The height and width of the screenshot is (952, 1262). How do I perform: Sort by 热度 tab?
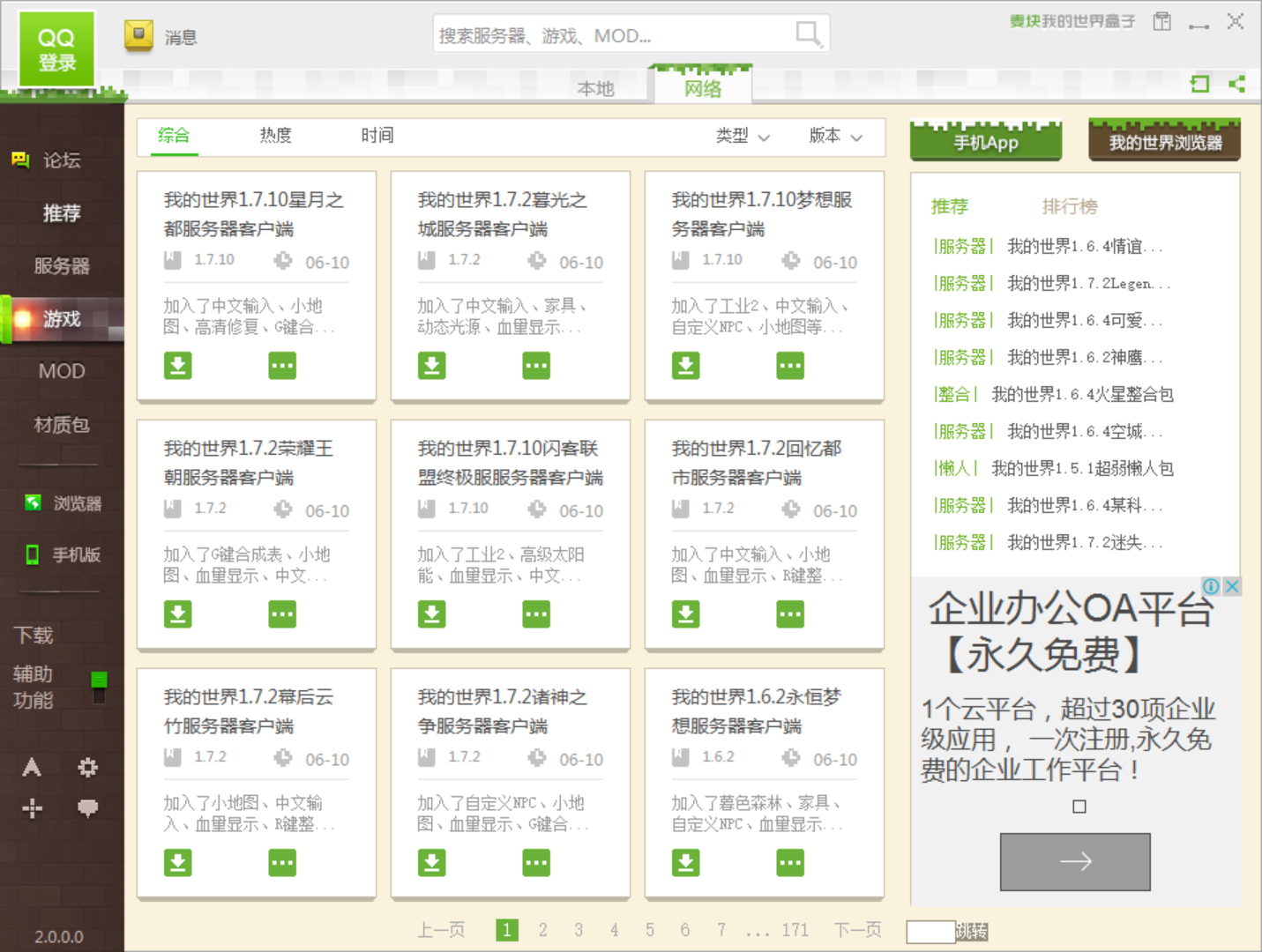(275, 135)
